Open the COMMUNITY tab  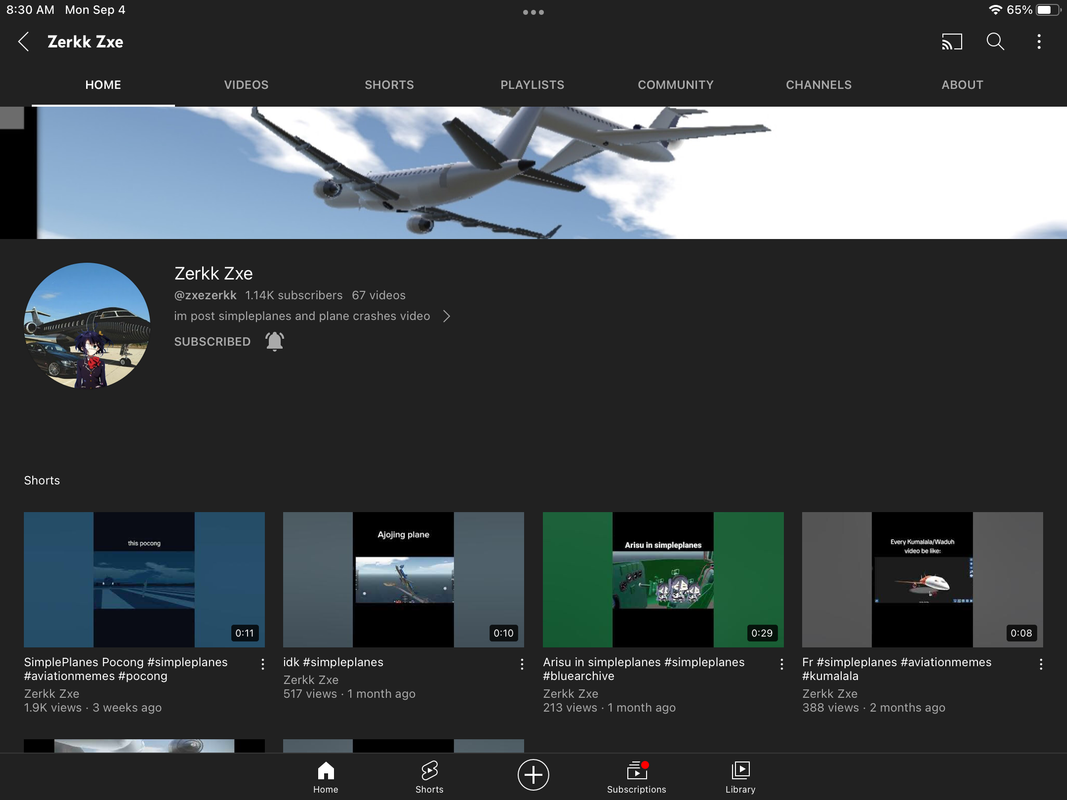click(x=676, y=85)
